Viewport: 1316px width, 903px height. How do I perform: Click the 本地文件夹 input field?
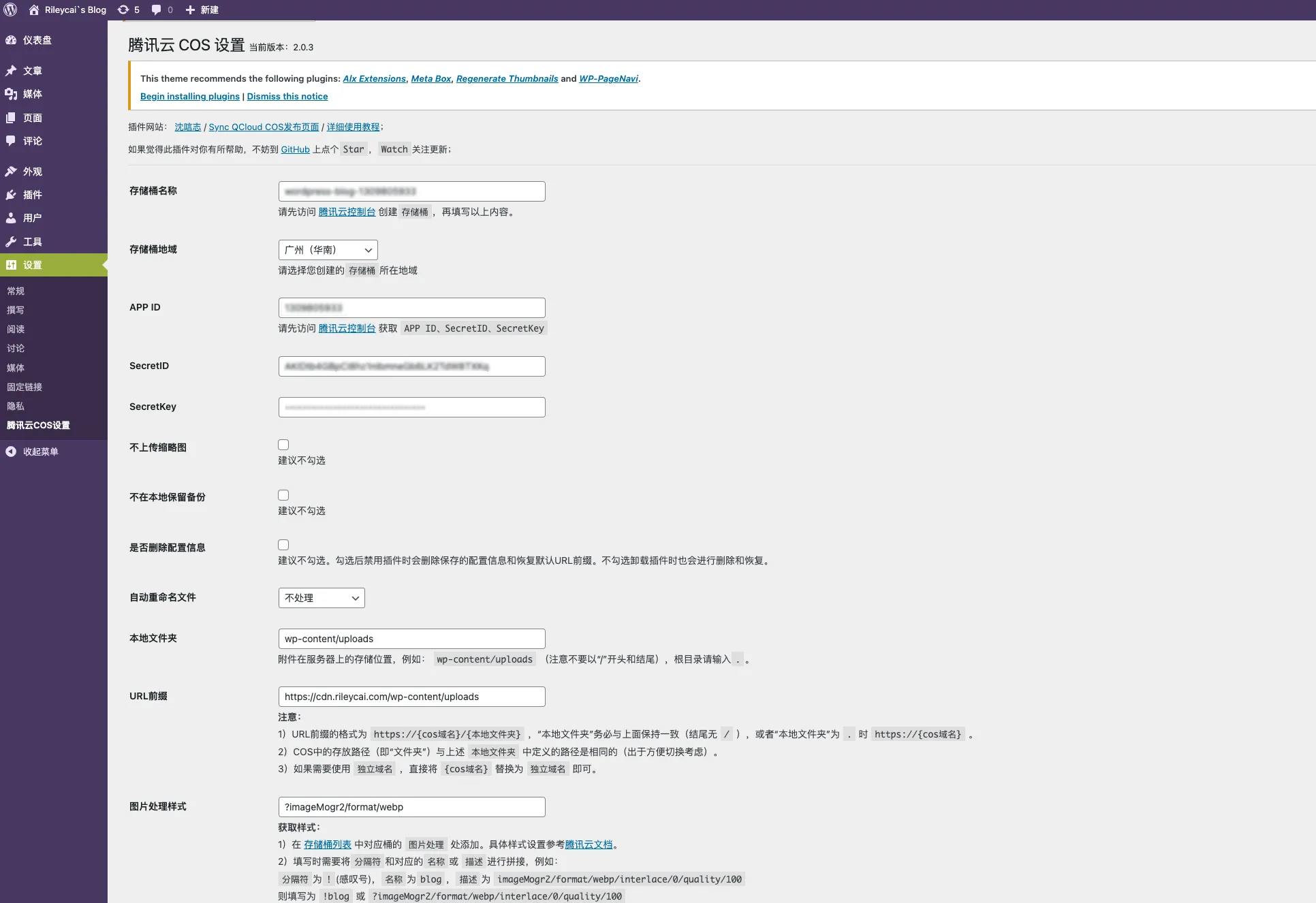tap(412, 639)
